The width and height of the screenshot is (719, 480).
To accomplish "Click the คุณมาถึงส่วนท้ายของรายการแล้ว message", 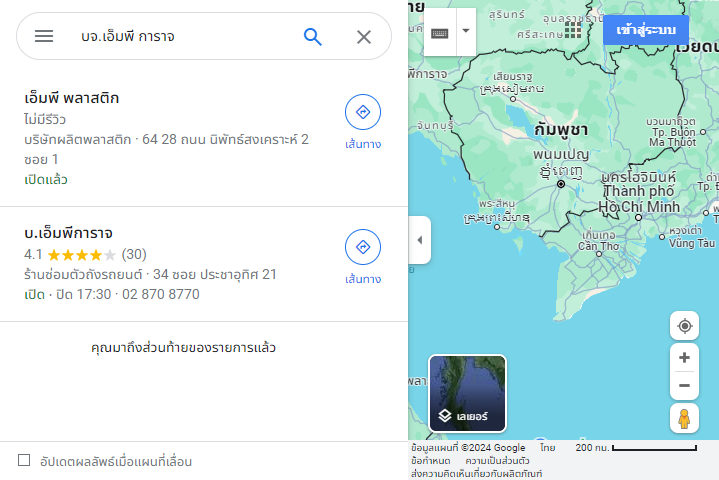I will [x=183, y=348].
